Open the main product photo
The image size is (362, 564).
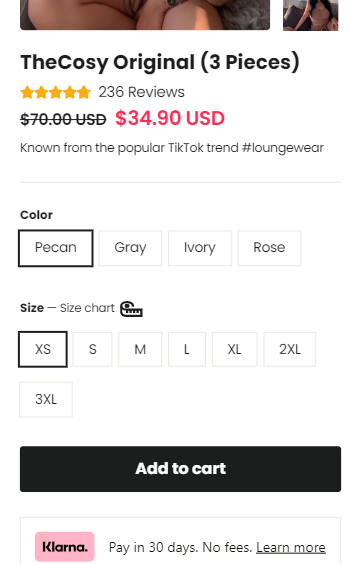coord(145,15)
